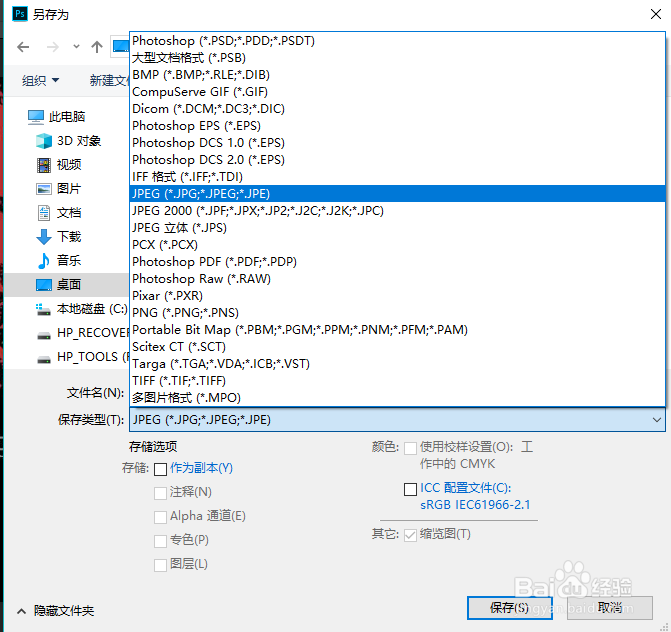
Task: Choose Photoshop PDF format
Action: click(x=397, y=261)
